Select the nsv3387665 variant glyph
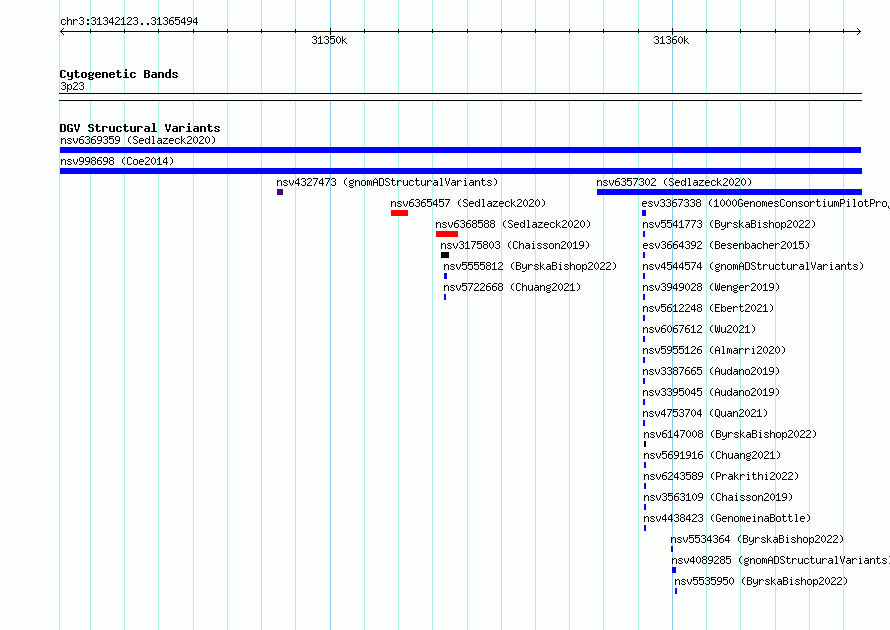This screenshot has height=630, width=890. (644, 381)
